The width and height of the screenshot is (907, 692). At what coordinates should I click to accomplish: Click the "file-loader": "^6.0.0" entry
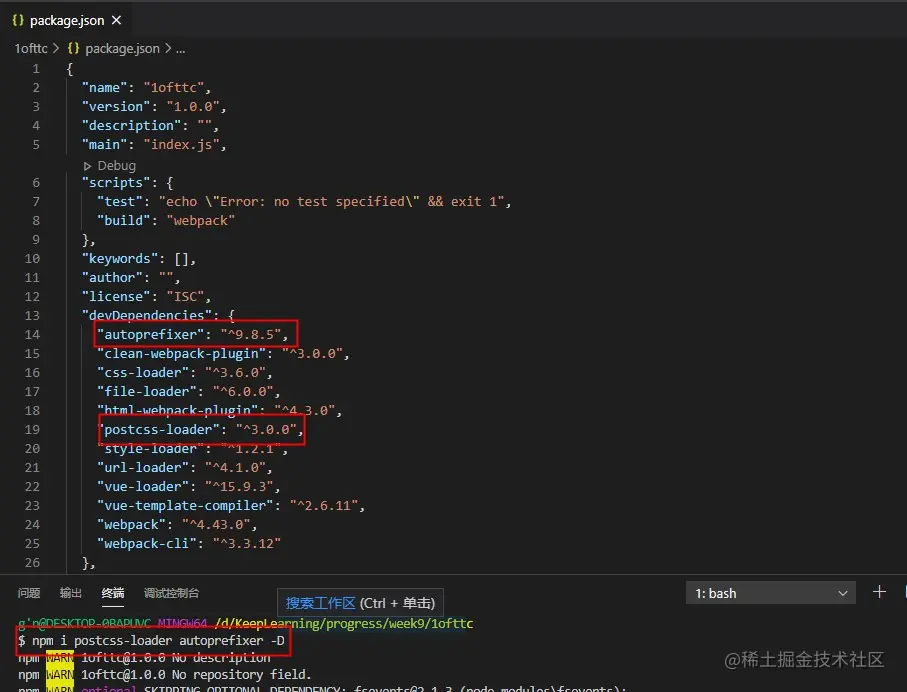(x=189, y=392)
